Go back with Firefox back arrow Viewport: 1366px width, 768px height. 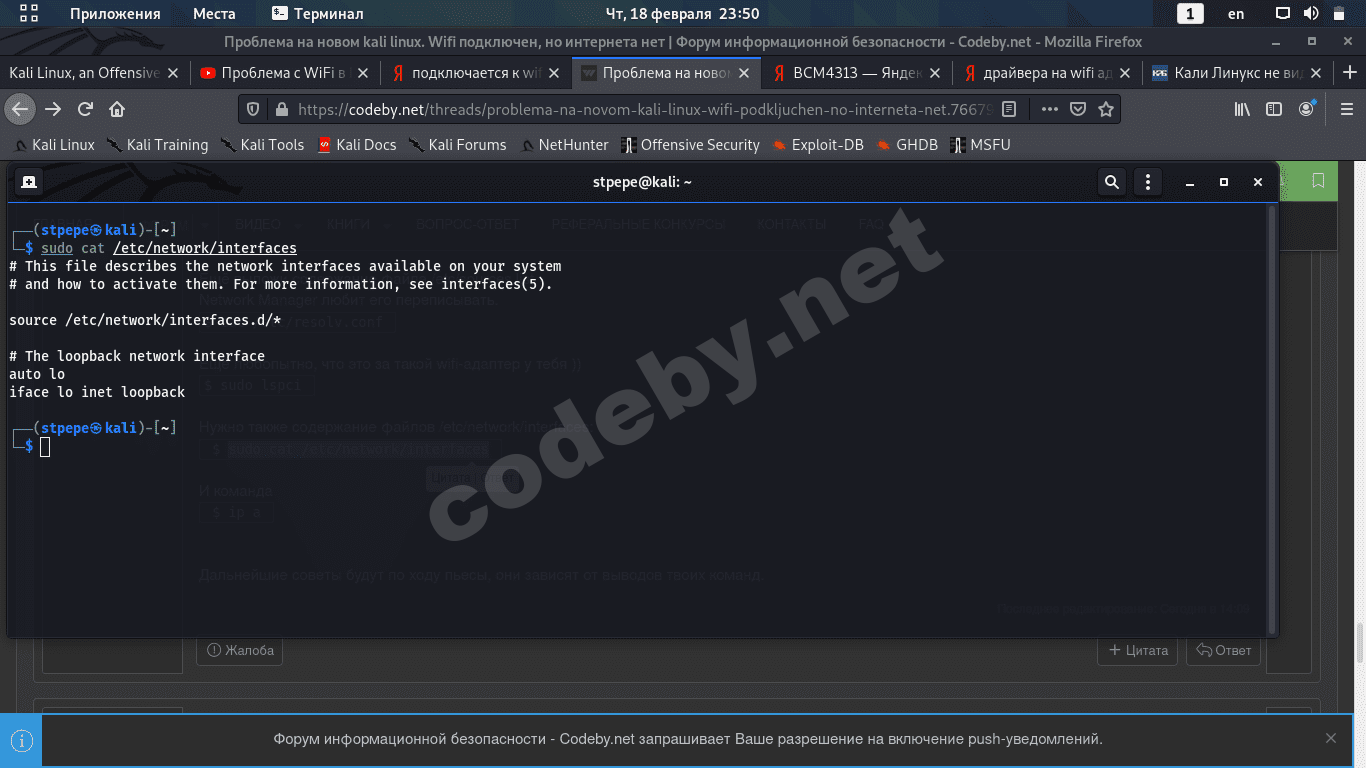tap(20, 109)
